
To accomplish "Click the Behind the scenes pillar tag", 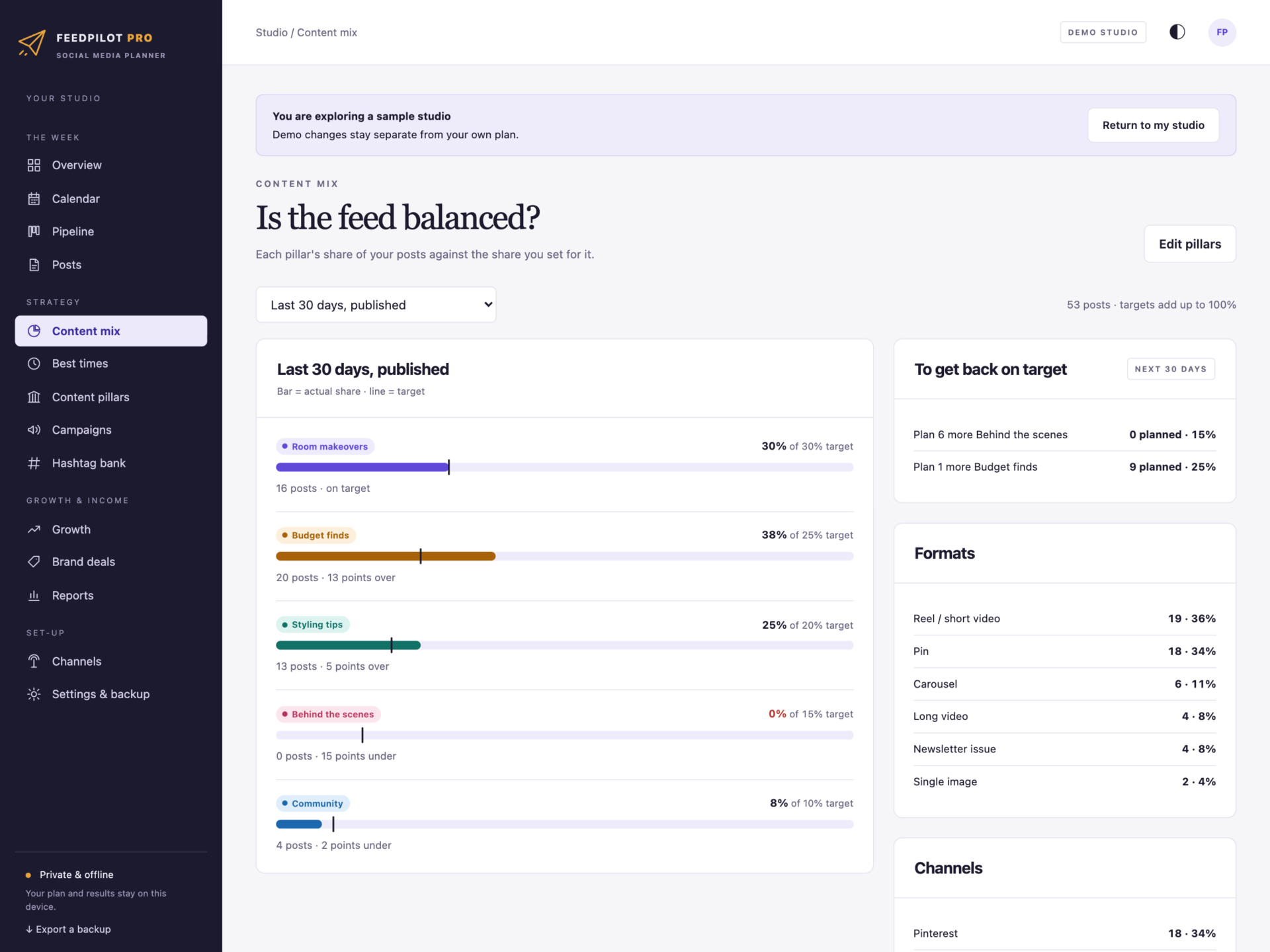I will (x=328, y=714).
